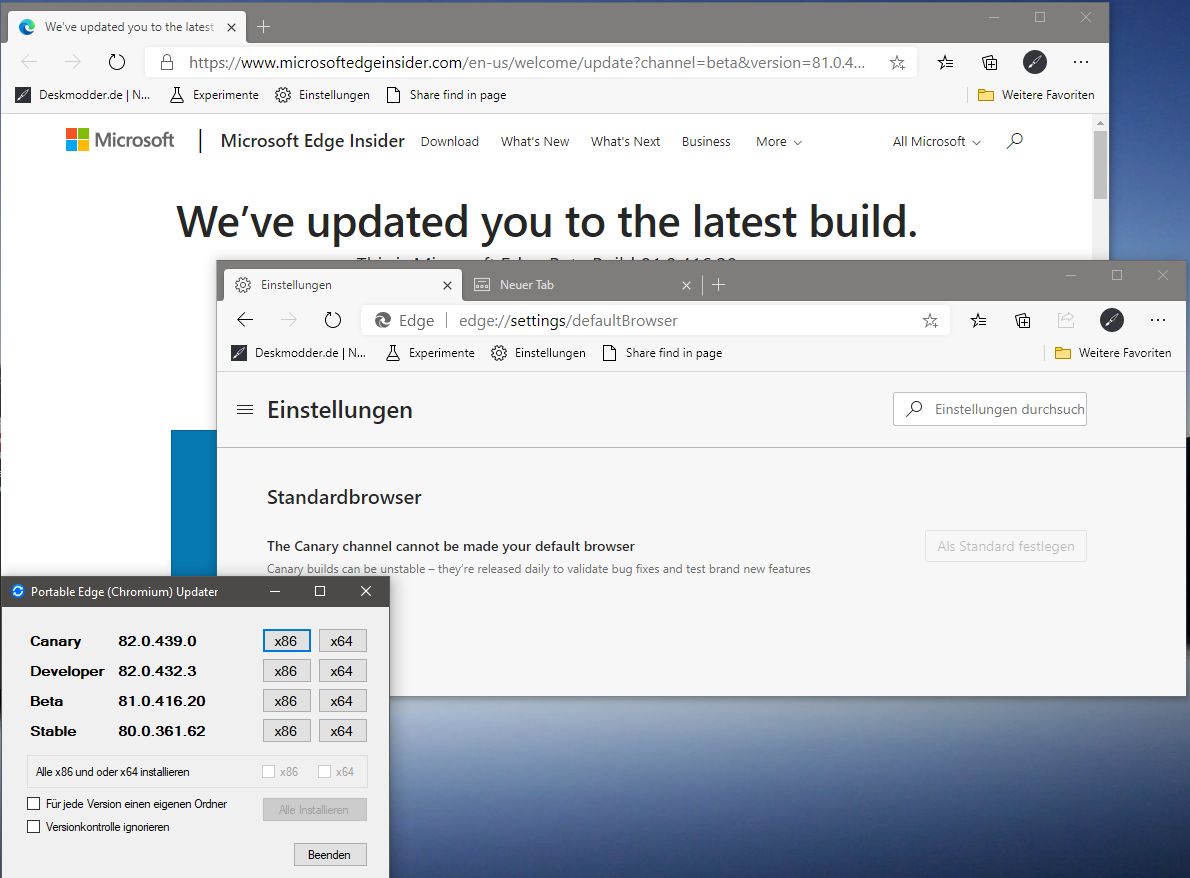Open Deskmodder.de bookmark in the settings window
1190x878 pixels.
pos(298,353)
